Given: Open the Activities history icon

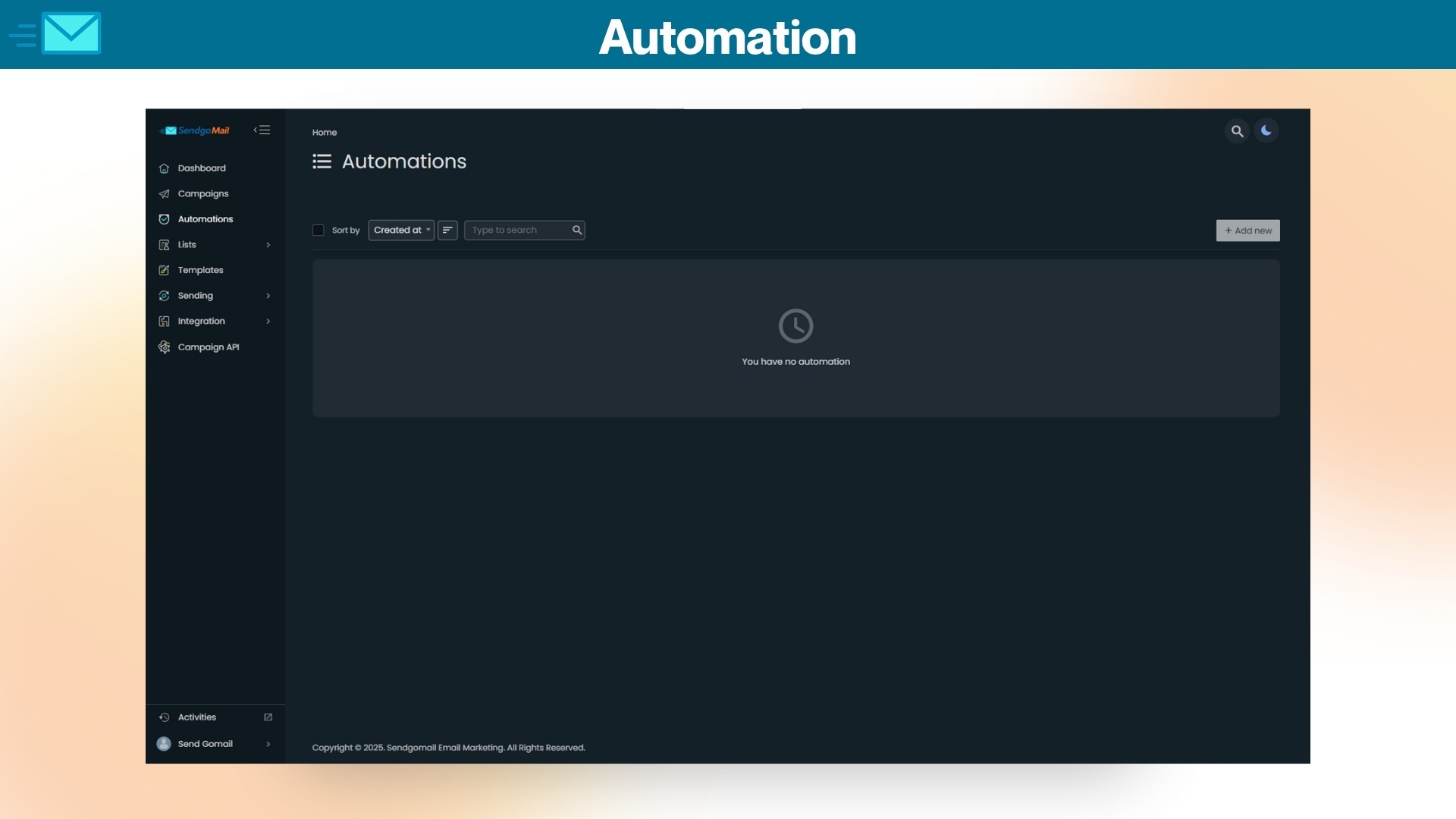Looking at the screenshot, I should [165, 717].
